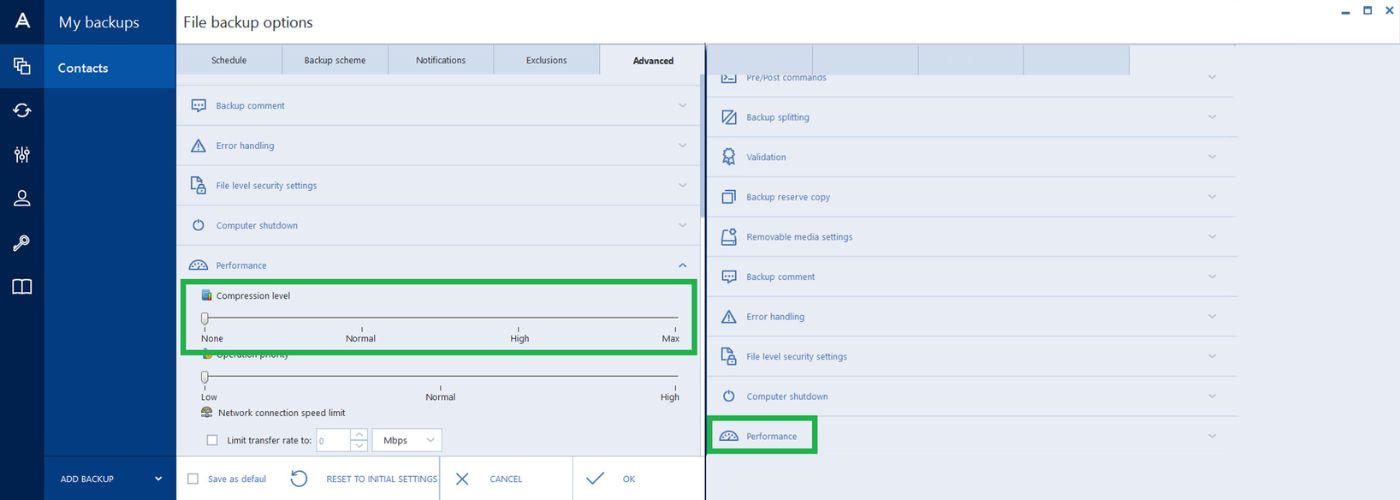This screenshot has height=500, width=1400.
Task: Open the Backup section icon in sidebar
Action: click(x=21, y=66)
